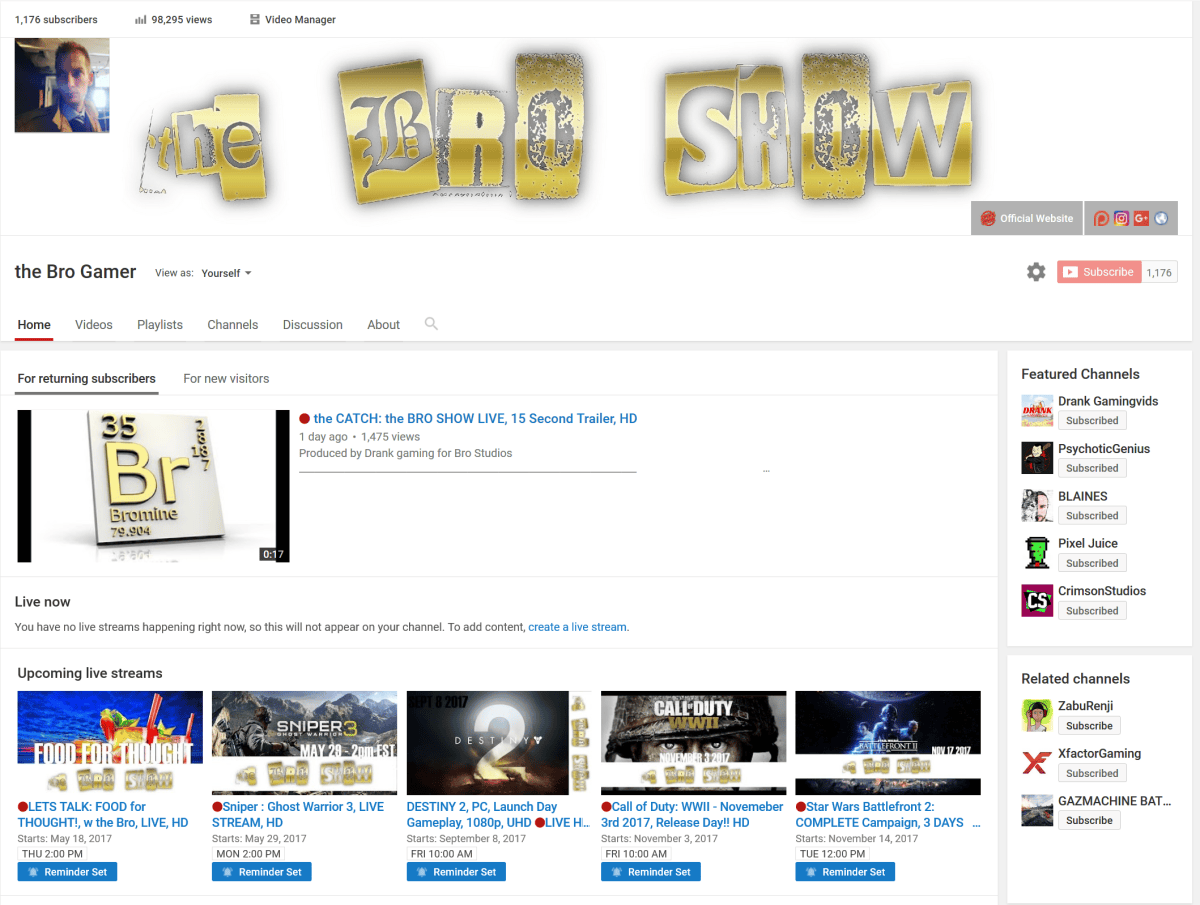Click Subscribed button under PsychoticGenius
Viewport: 1200px width, 905px height.
1092,468
